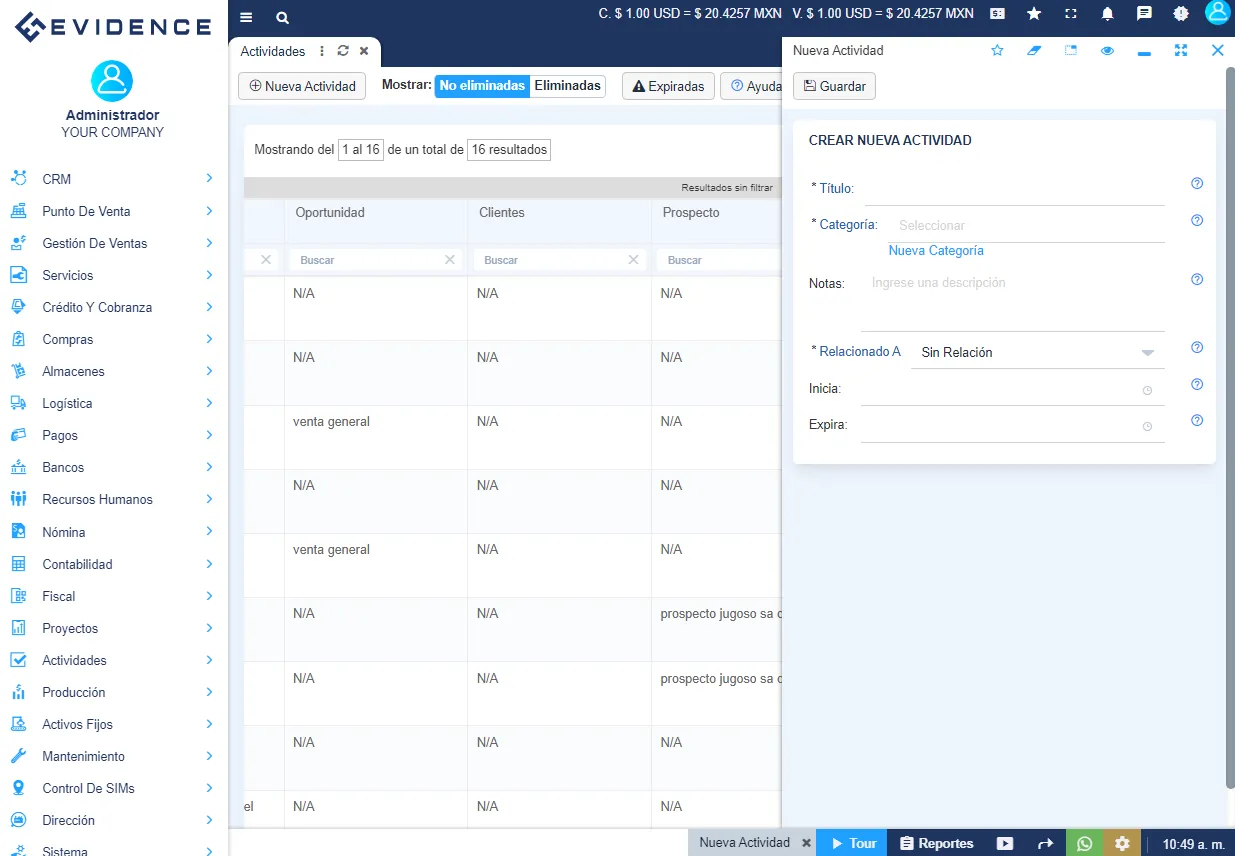Click the Nueva Actividad button
This screenshot has height=856, width=1235.
click(x=301, y=86)
